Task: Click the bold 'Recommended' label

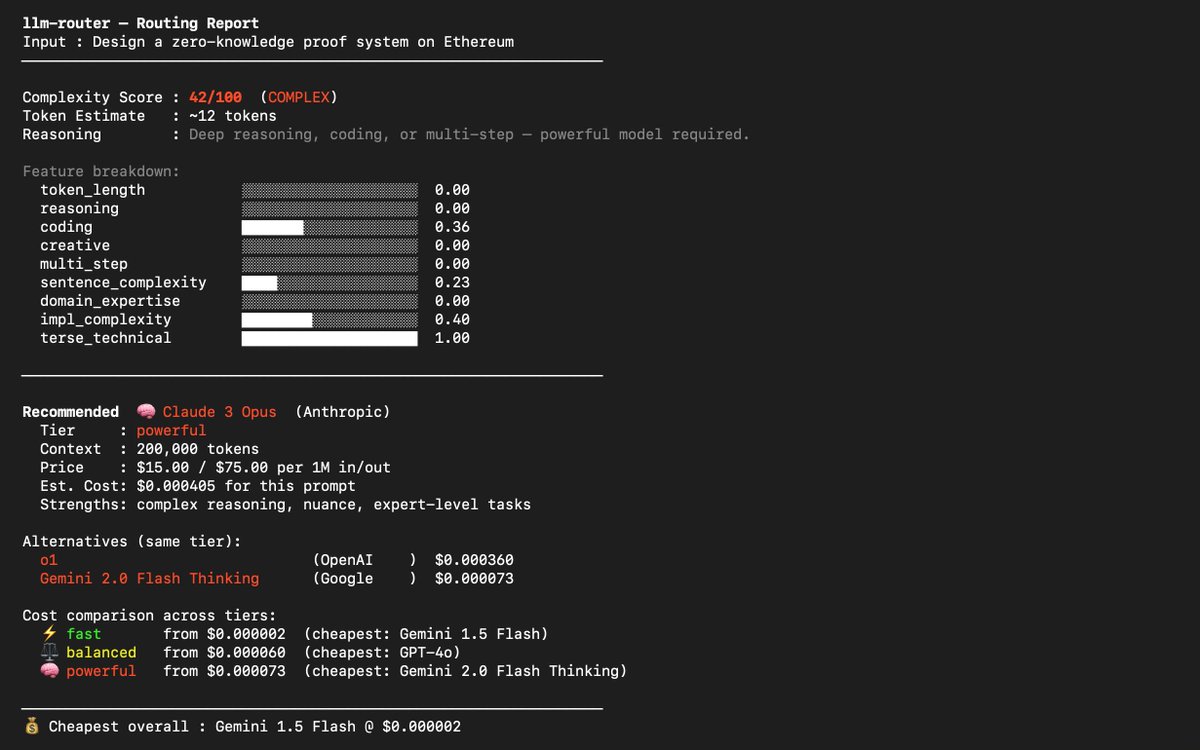Action: (71, 412)
